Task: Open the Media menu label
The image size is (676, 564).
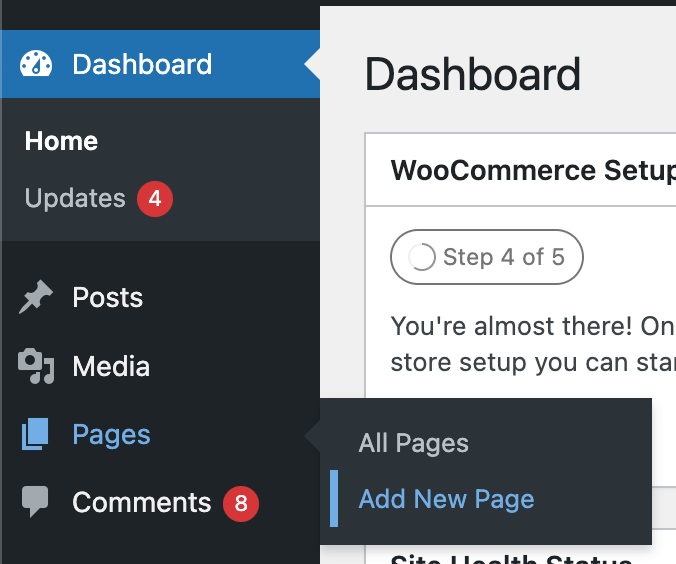Action: coord(111,367)
